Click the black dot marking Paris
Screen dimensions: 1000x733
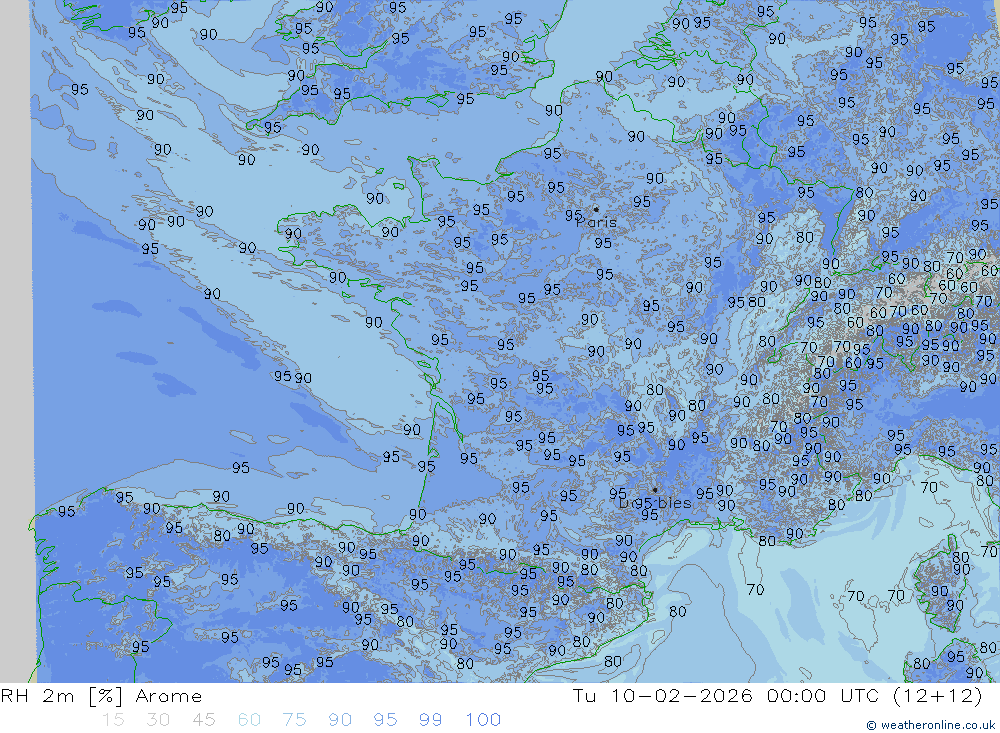point(596,209)
